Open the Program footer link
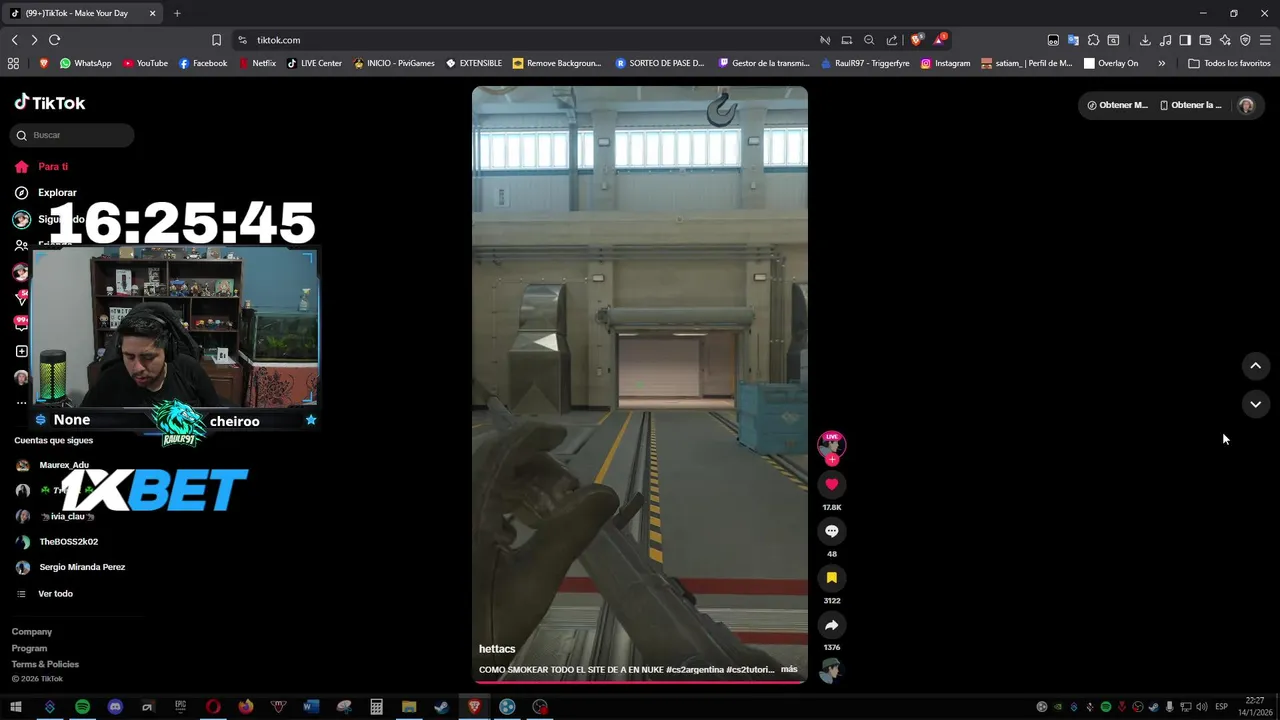This screenshot has height=720, width=1280. tap(29, 648)
